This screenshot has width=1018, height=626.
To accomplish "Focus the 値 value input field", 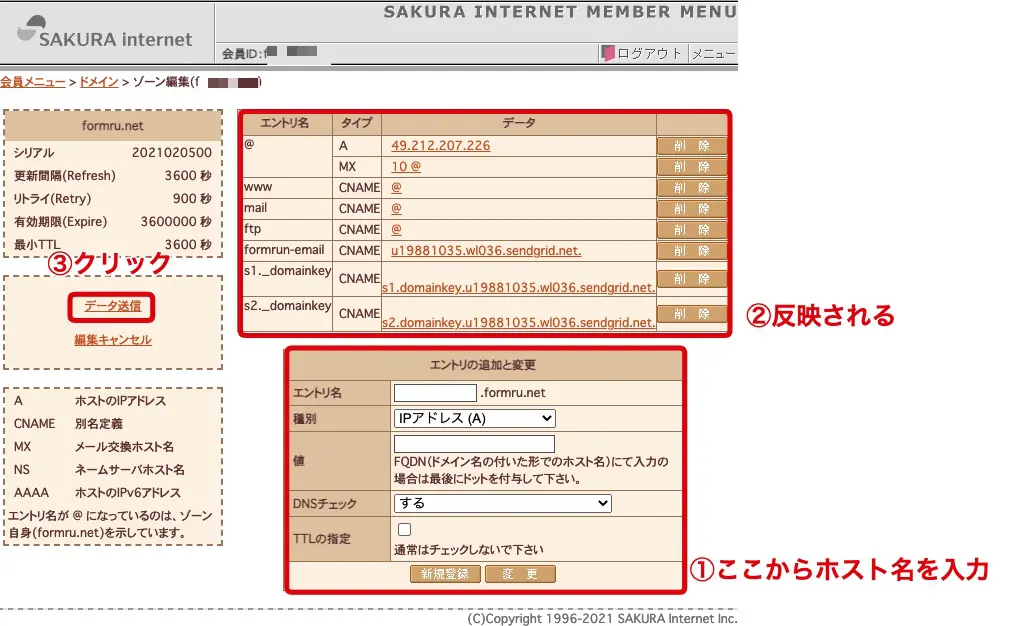I will click(x=474, y=444).
